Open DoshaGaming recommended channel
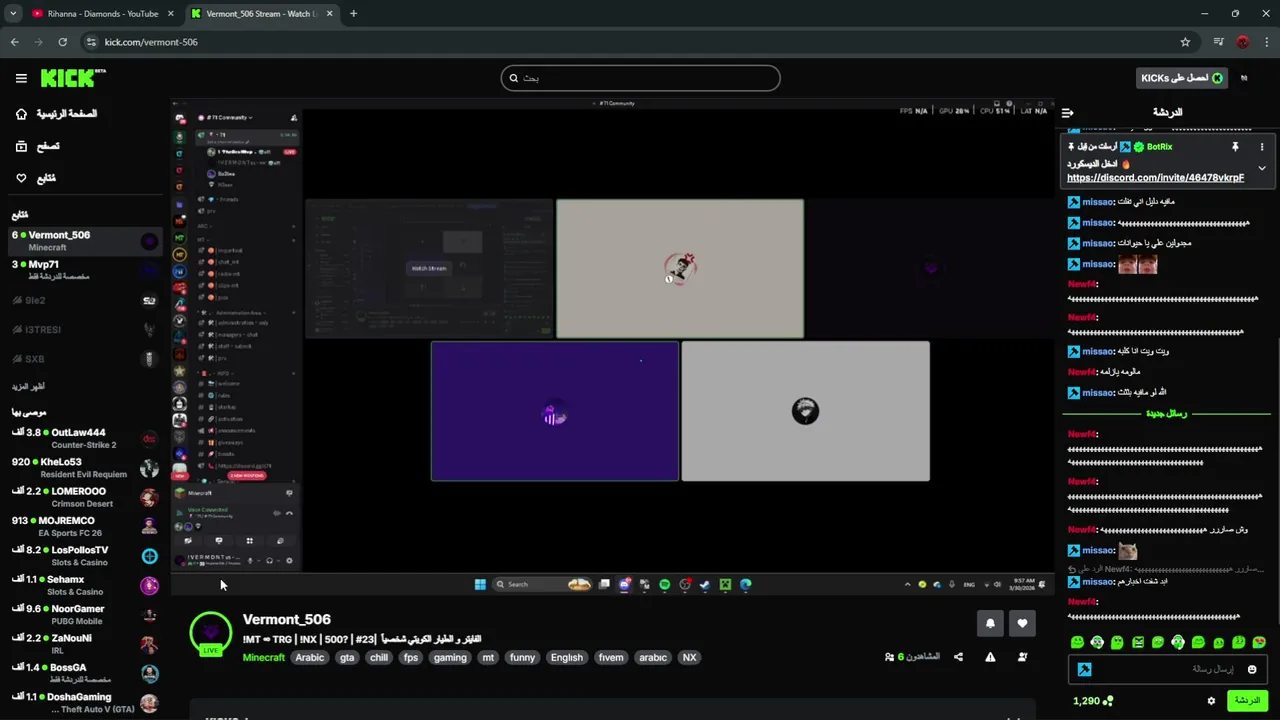Viewport: 1280px width, 720px height. 84,702
